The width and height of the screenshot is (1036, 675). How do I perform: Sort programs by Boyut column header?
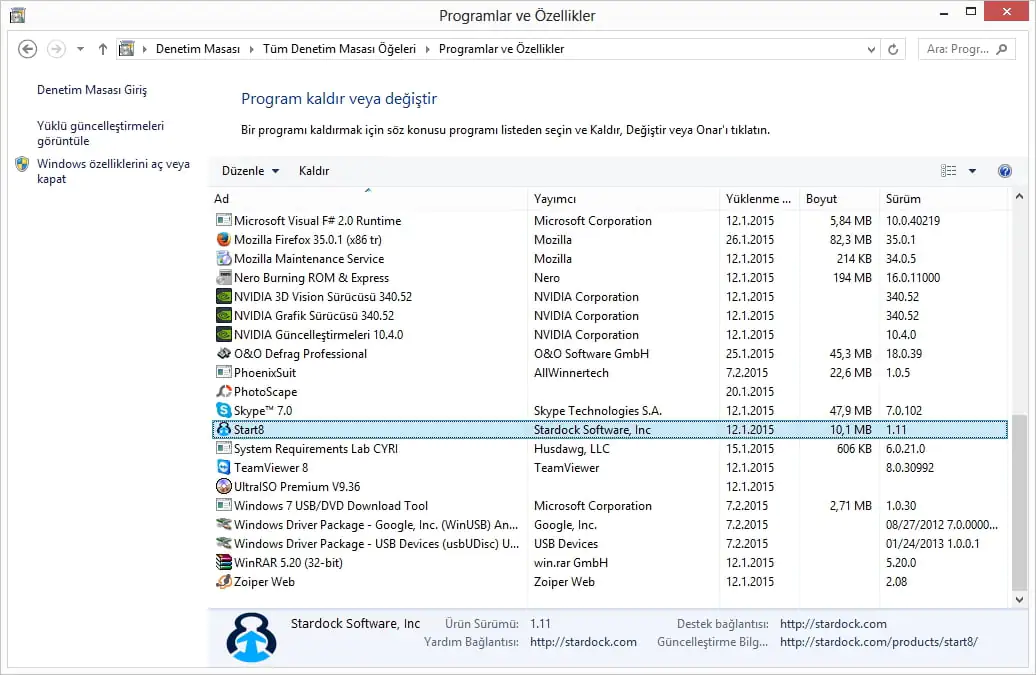pyautogui.click(x=836, y=199)
